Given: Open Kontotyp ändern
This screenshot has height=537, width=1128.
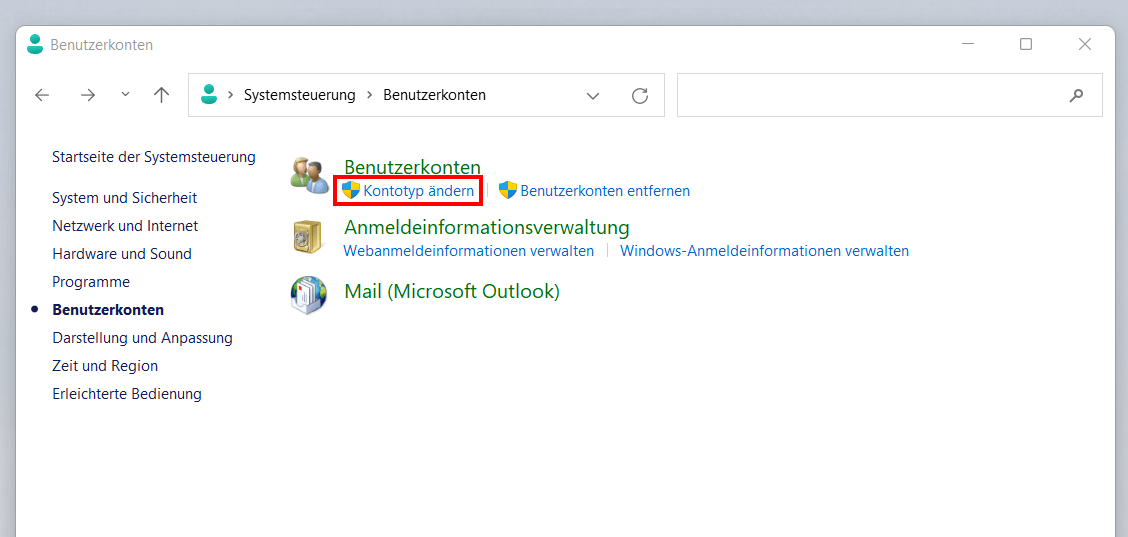Looking at the screenshot, I should click(419, 191).
